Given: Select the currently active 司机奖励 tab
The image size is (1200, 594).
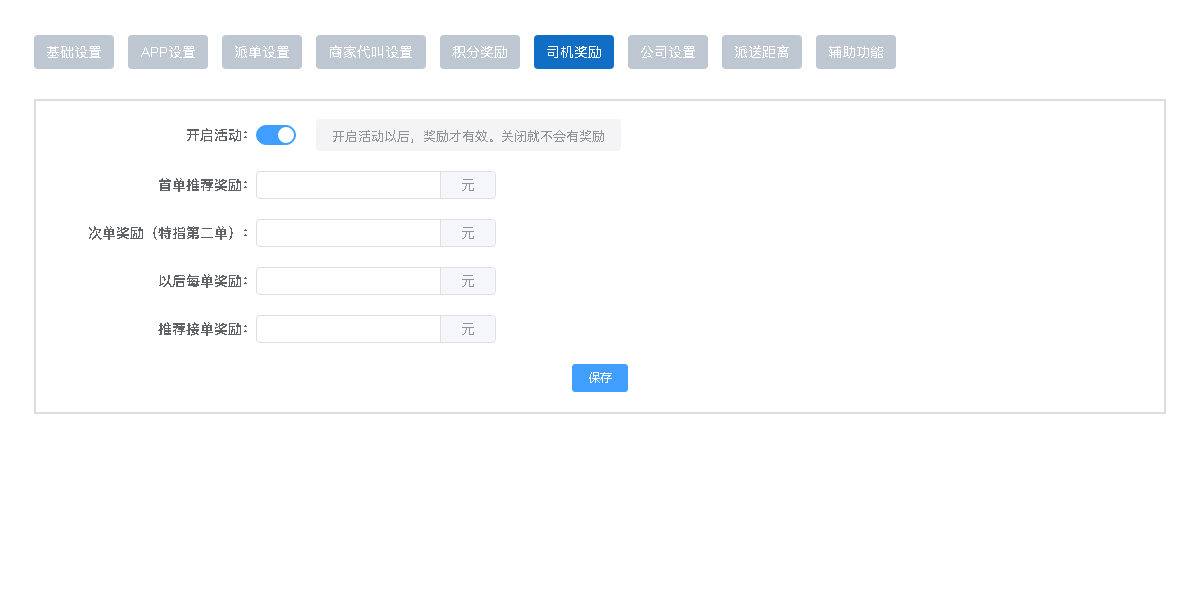Looking at the screenshot, I should click(573, 52).
